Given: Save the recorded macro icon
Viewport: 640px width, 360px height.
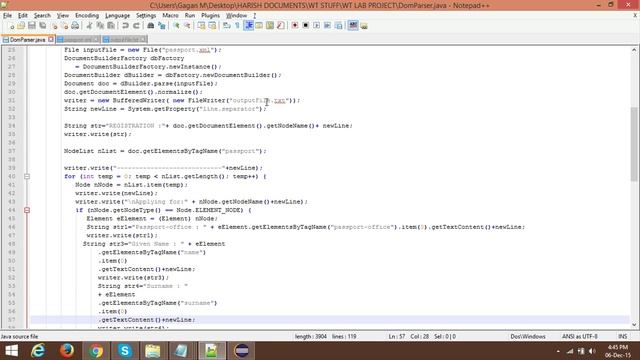Looking at the screenshot, I should pyautogui.click(x=338, y=26).
